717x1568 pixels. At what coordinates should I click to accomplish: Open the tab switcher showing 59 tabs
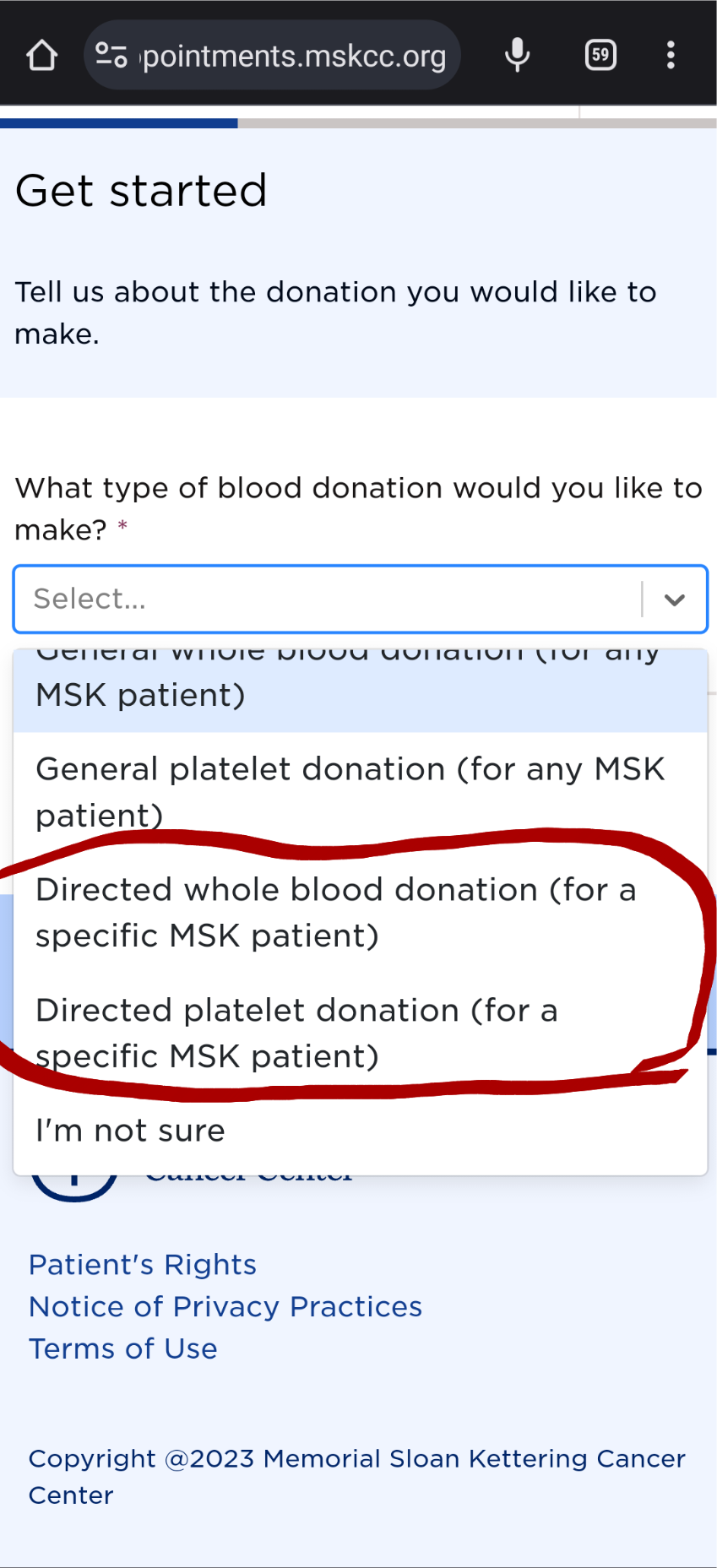(600, 56)
